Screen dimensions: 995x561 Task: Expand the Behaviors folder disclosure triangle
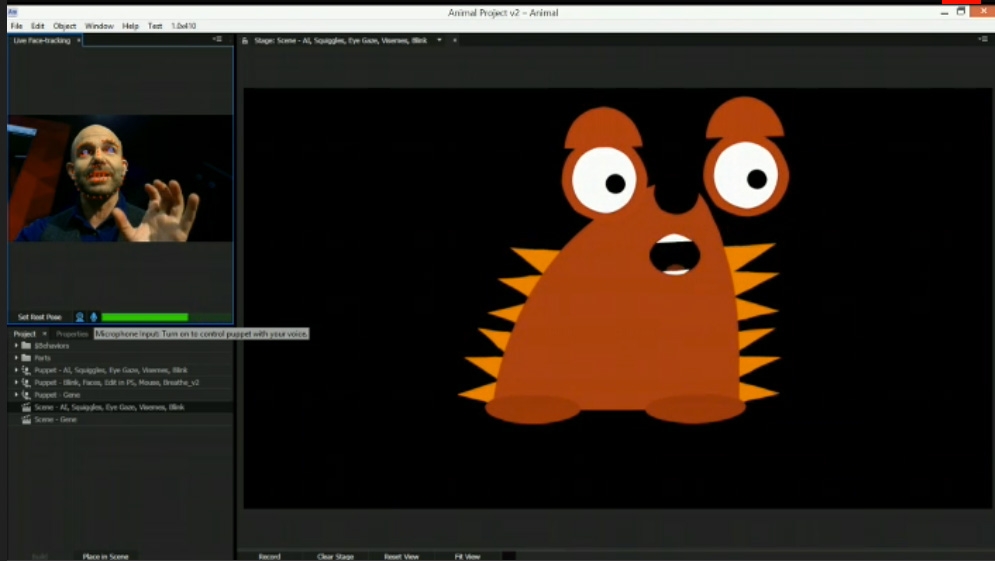(16, 346)
